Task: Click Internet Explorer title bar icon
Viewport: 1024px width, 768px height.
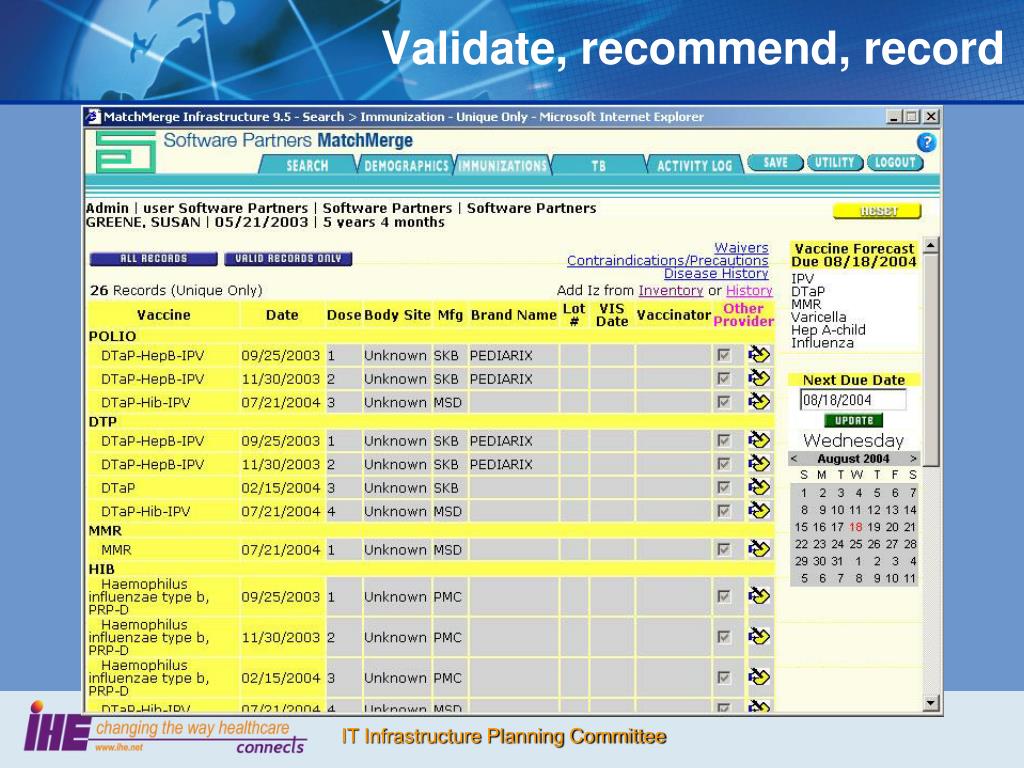Action: 93,116
